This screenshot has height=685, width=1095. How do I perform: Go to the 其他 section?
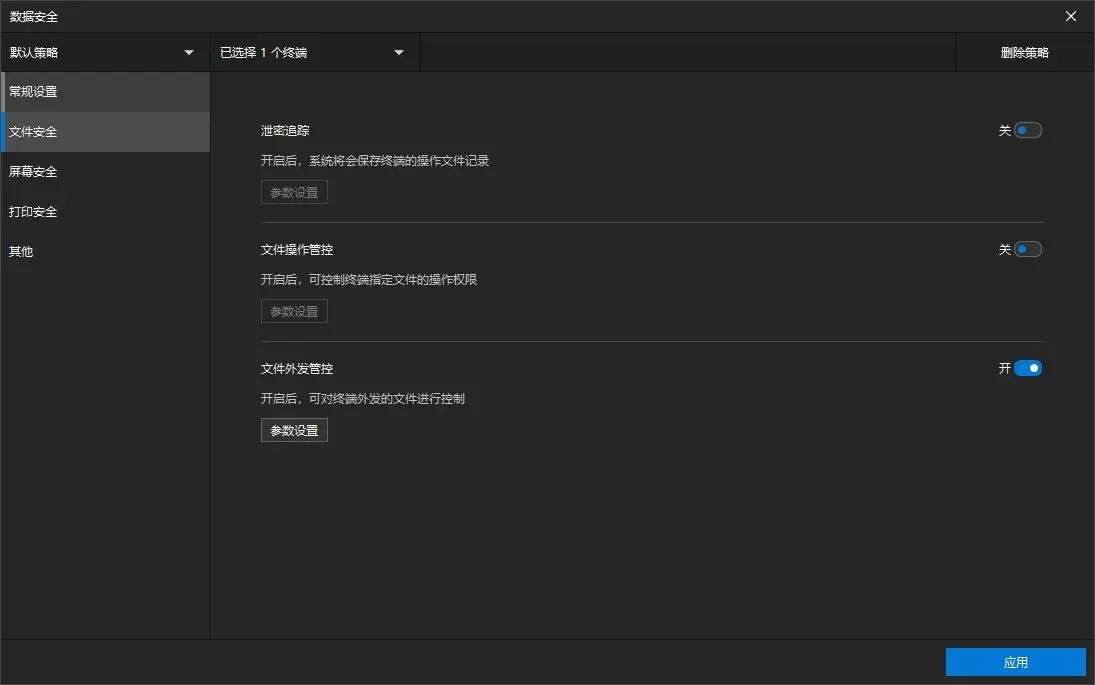pyautogui.click(x=105, y=251)
